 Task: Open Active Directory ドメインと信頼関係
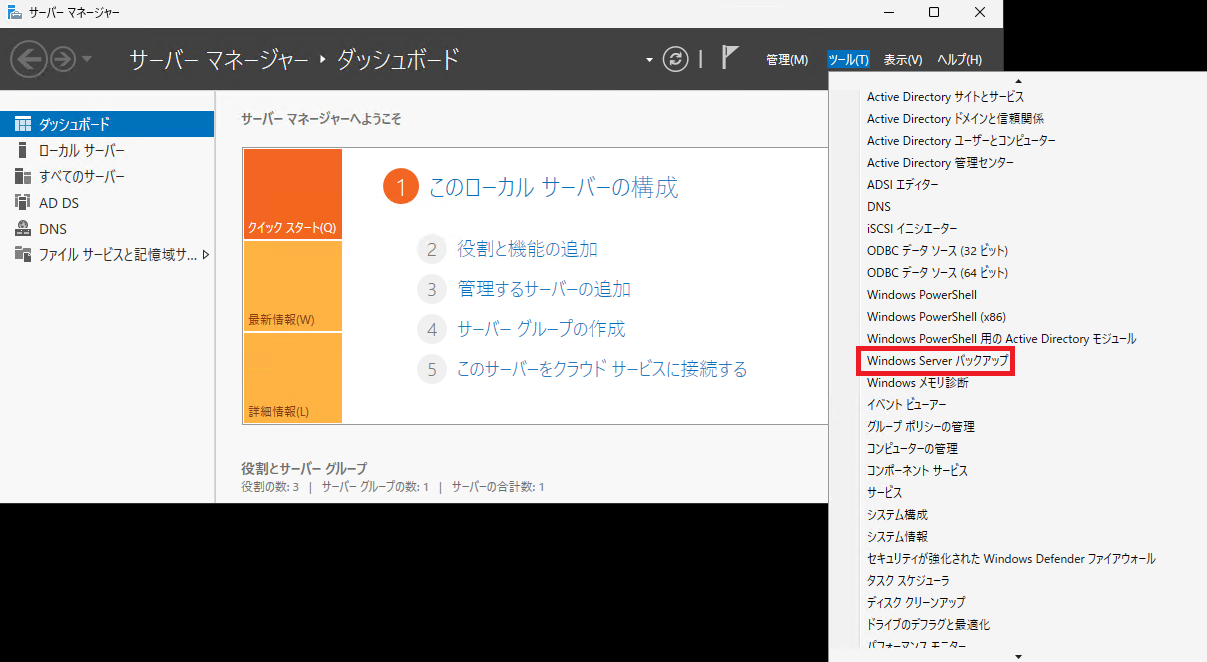(955, 119)
